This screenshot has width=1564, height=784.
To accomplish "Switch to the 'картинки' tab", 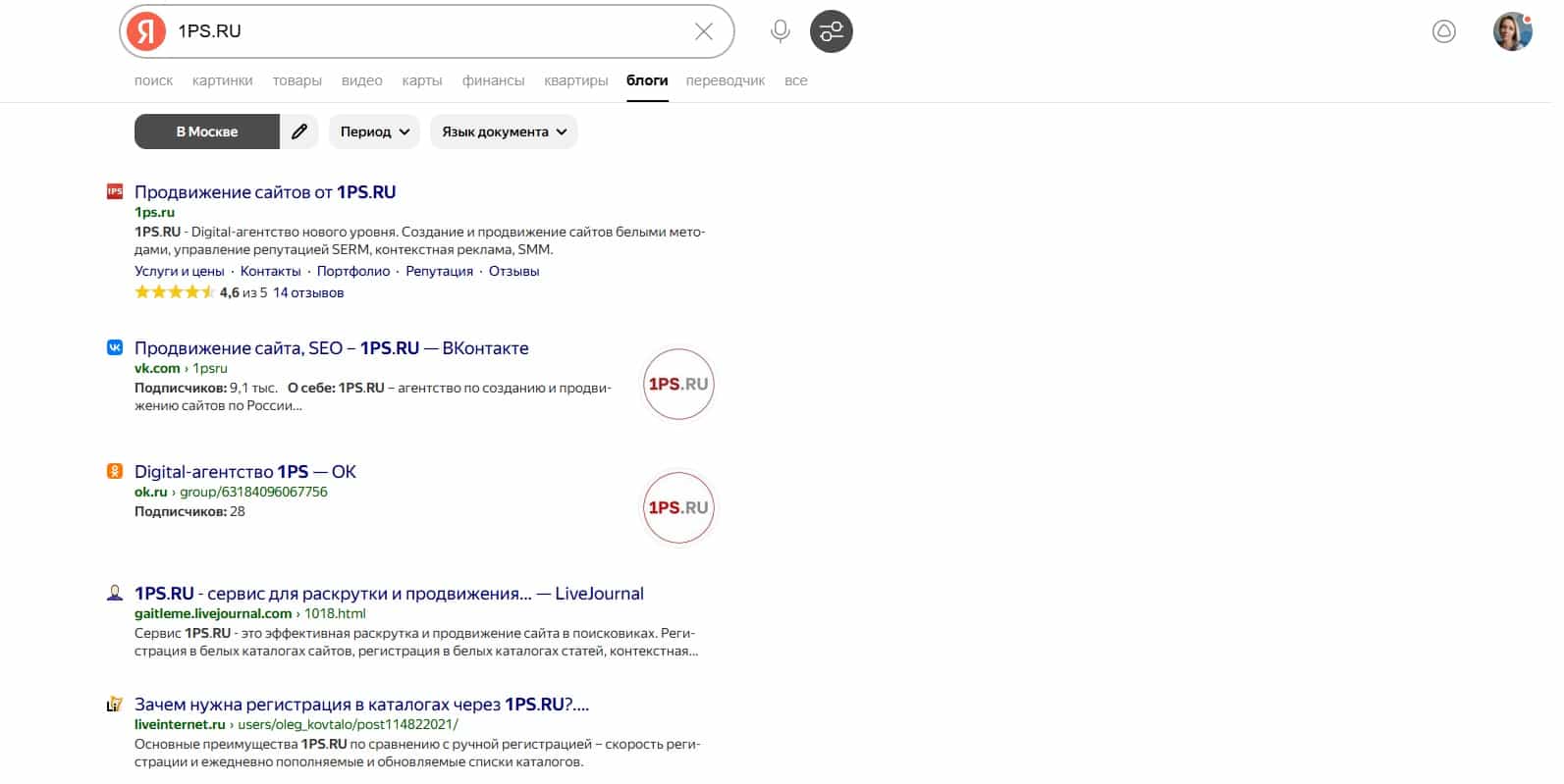I will pos(223,80).
